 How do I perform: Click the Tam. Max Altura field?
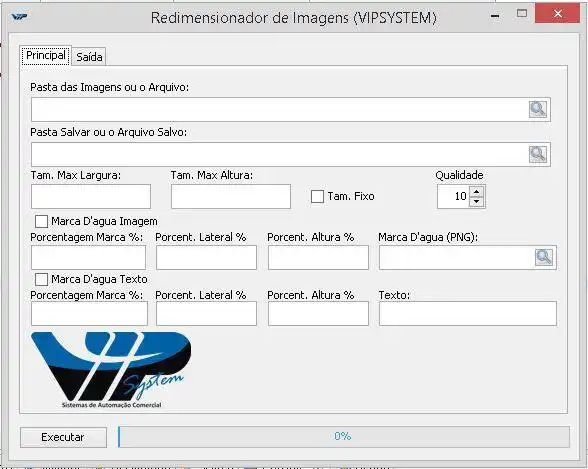231,196
